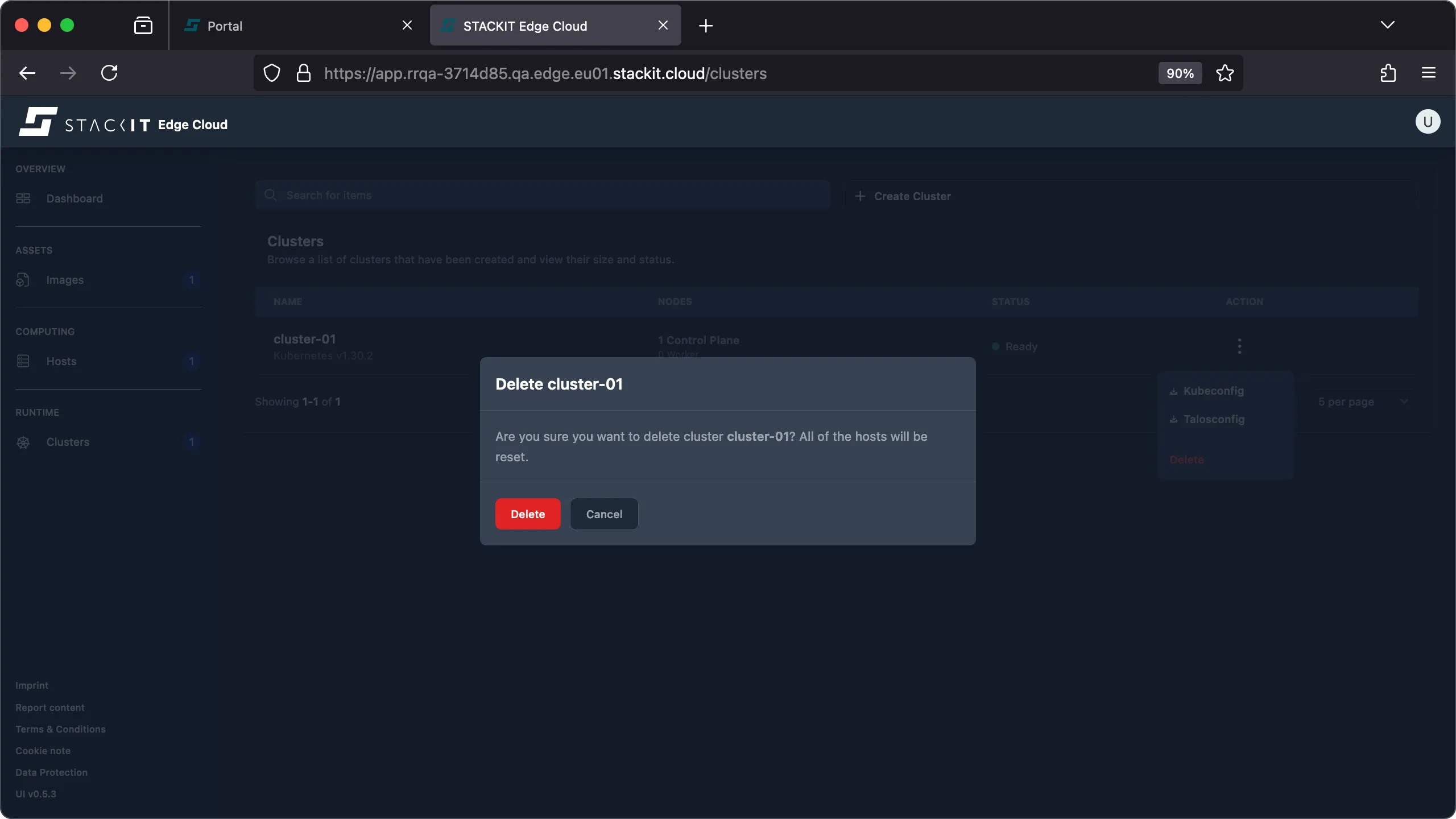The width and height of the screenshot is (1456, 819).
Task: Open Hosts under Computing
Action: point(61,361)
